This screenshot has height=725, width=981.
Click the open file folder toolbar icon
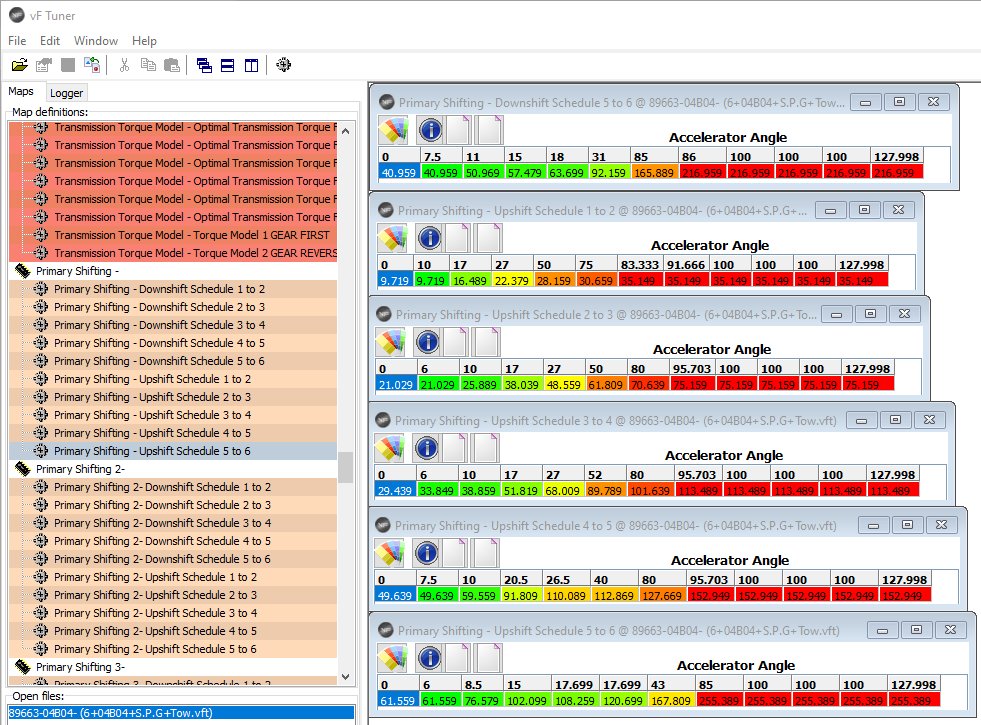(x=19, y=64)
